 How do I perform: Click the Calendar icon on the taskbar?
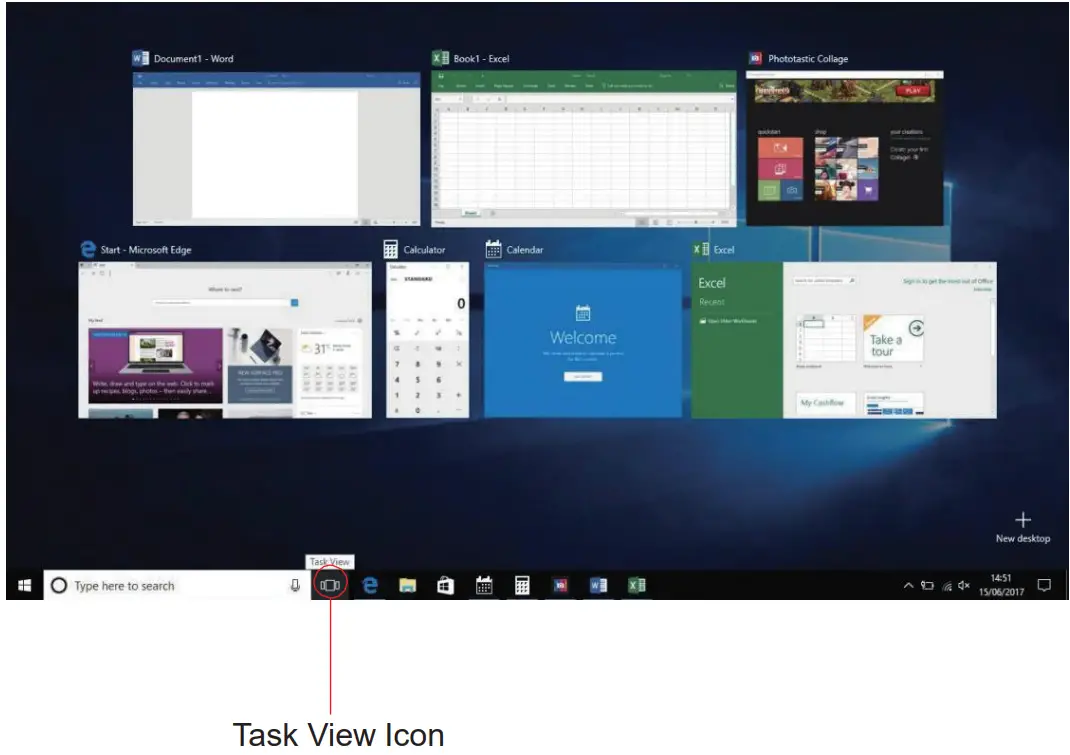[485, 585]
